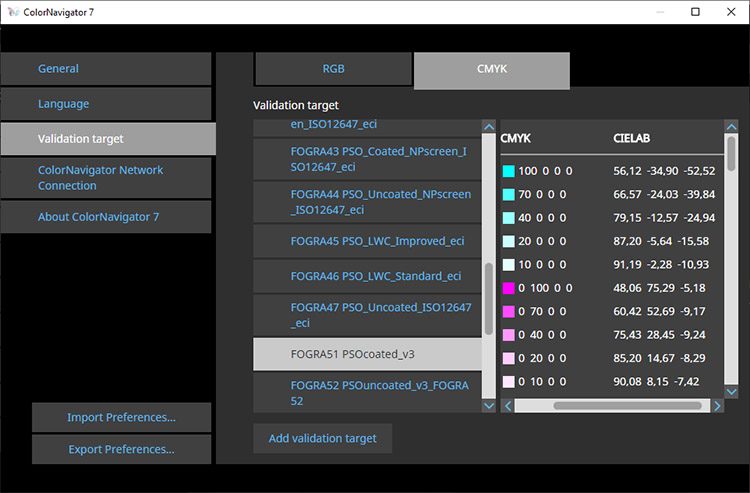This screenshot has width=750, height=493.
Task: Select FOGRA44 PSO_Uncoated_NPscreen target
Action: coord(367,202)
